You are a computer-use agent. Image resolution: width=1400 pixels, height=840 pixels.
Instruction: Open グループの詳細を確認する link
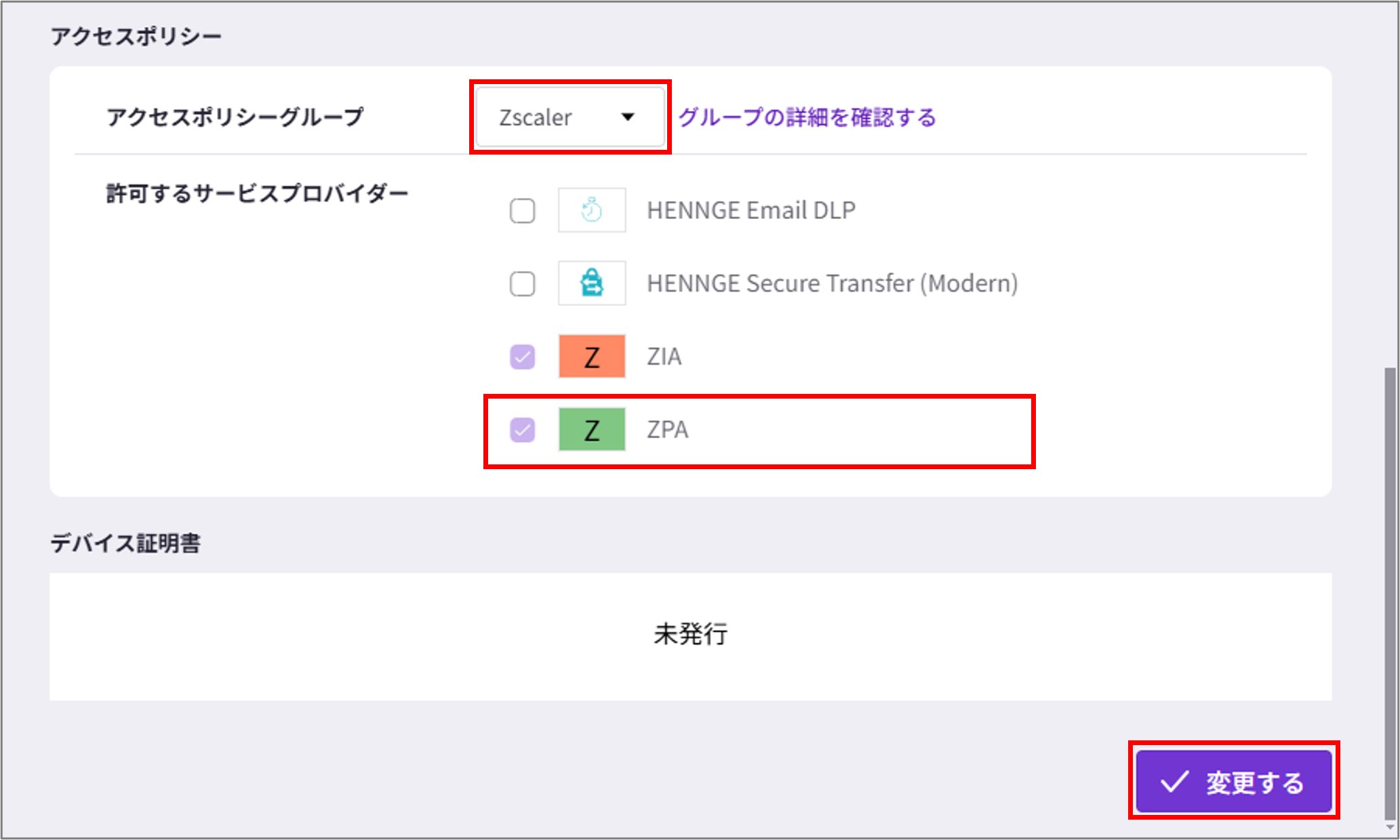[807, 117]
